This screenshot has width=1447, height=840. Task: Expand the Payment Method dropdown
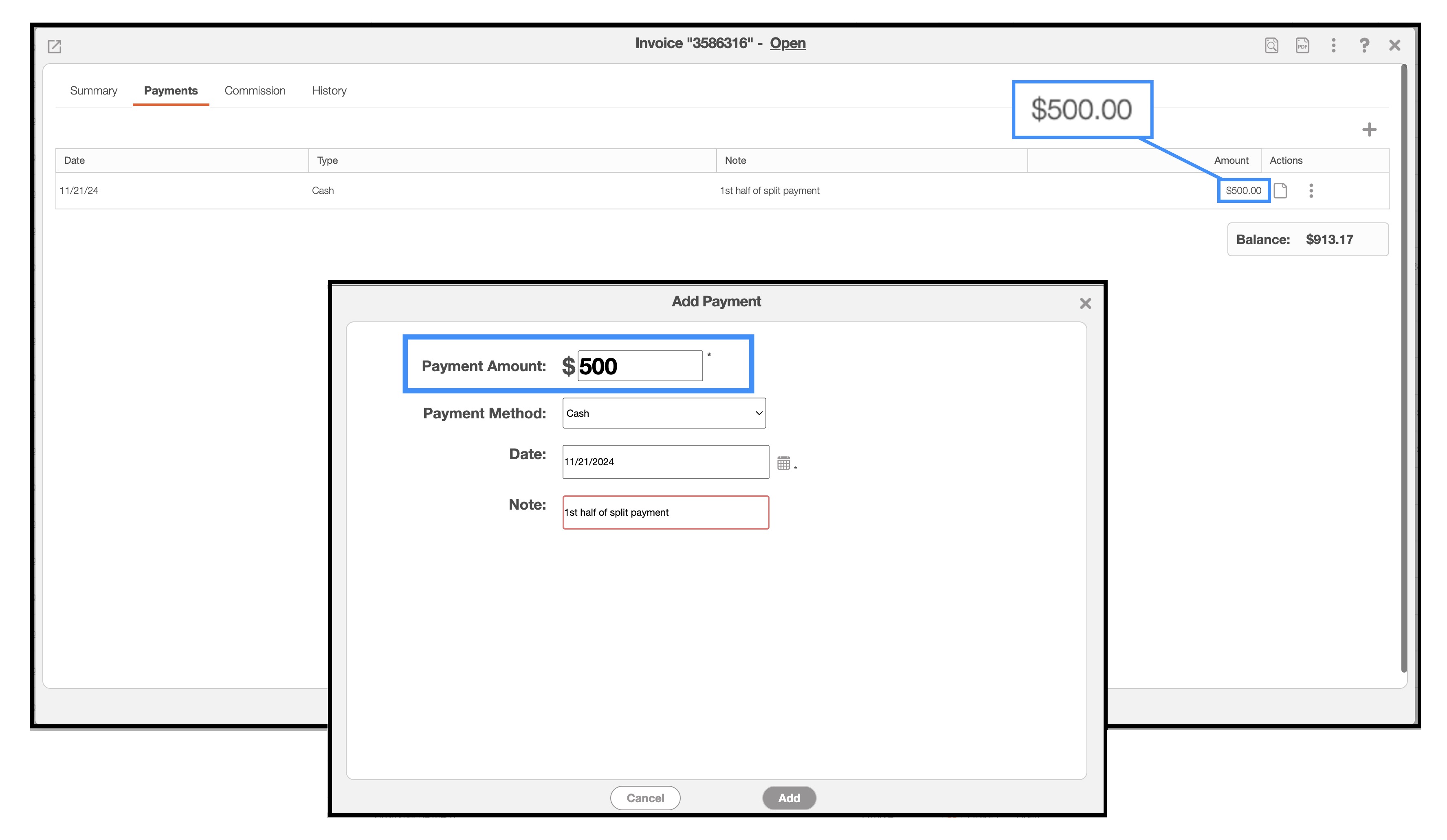coord(664,413)
